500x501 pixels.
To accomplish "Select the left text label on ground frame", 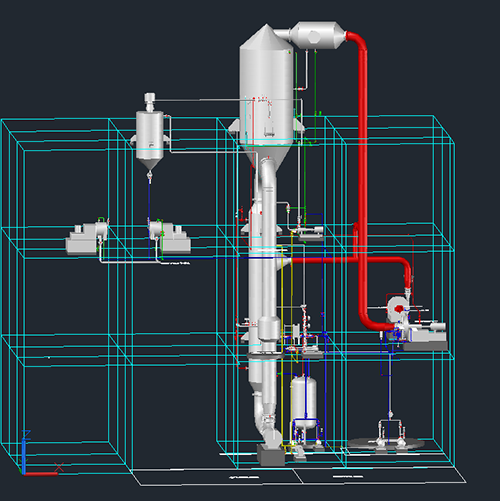I will click(x=244, y=477).
